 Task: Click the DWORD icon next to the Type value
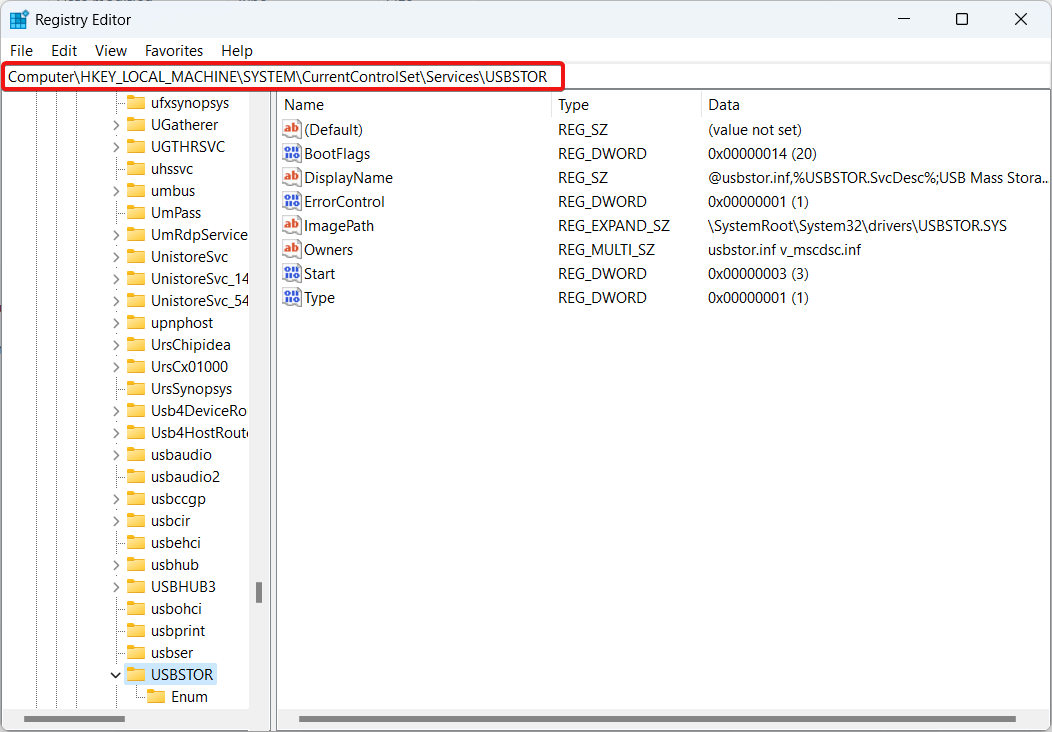(x=291, y=297)
